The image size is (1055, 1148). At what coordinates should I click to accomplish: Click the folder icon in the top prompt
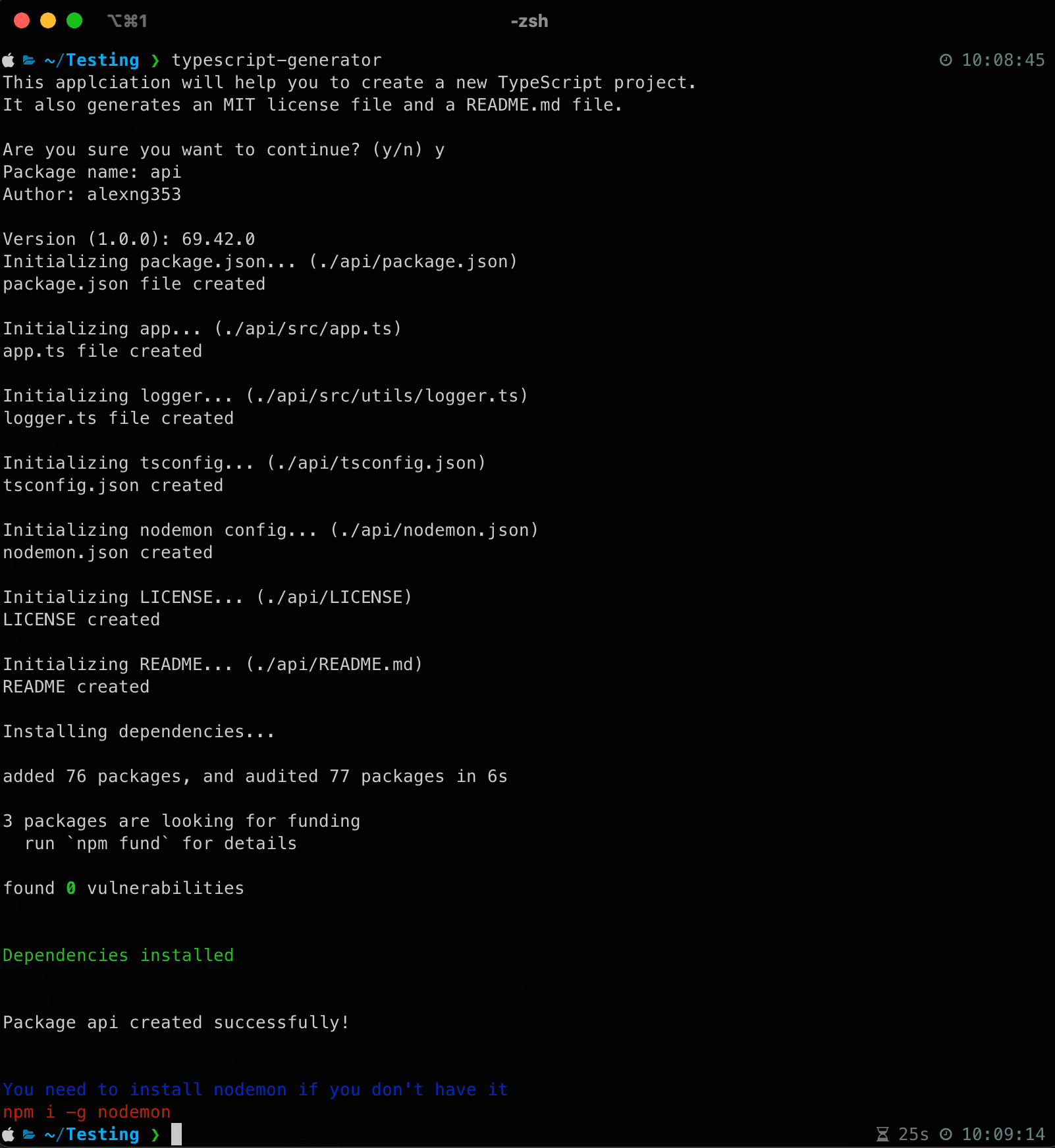[29, 61]
